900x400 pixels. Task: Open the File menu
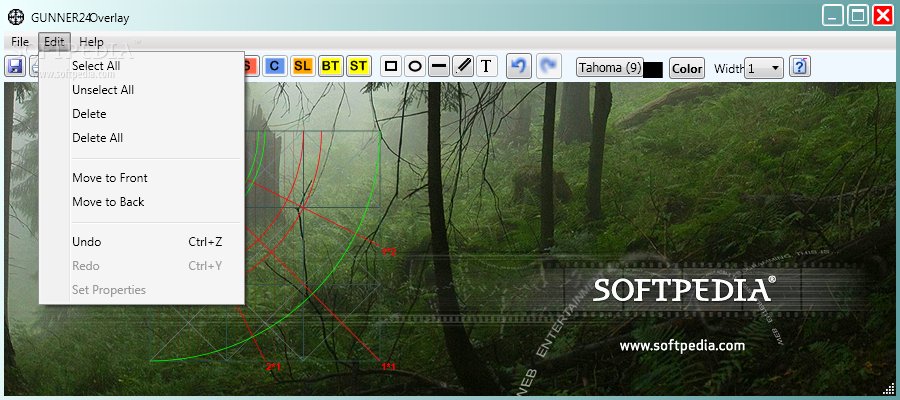click(20, 42)
